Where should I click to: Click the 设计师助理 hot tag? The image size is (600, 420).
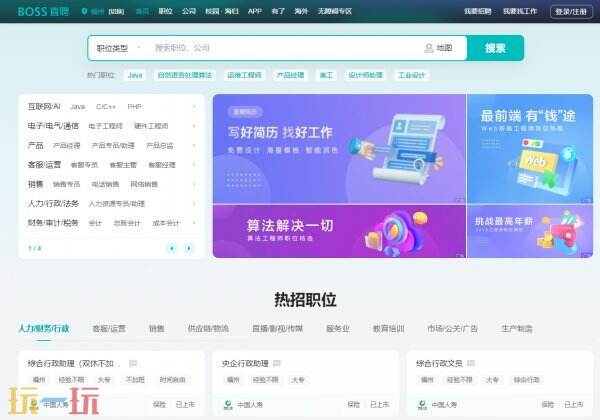(365, 75)
